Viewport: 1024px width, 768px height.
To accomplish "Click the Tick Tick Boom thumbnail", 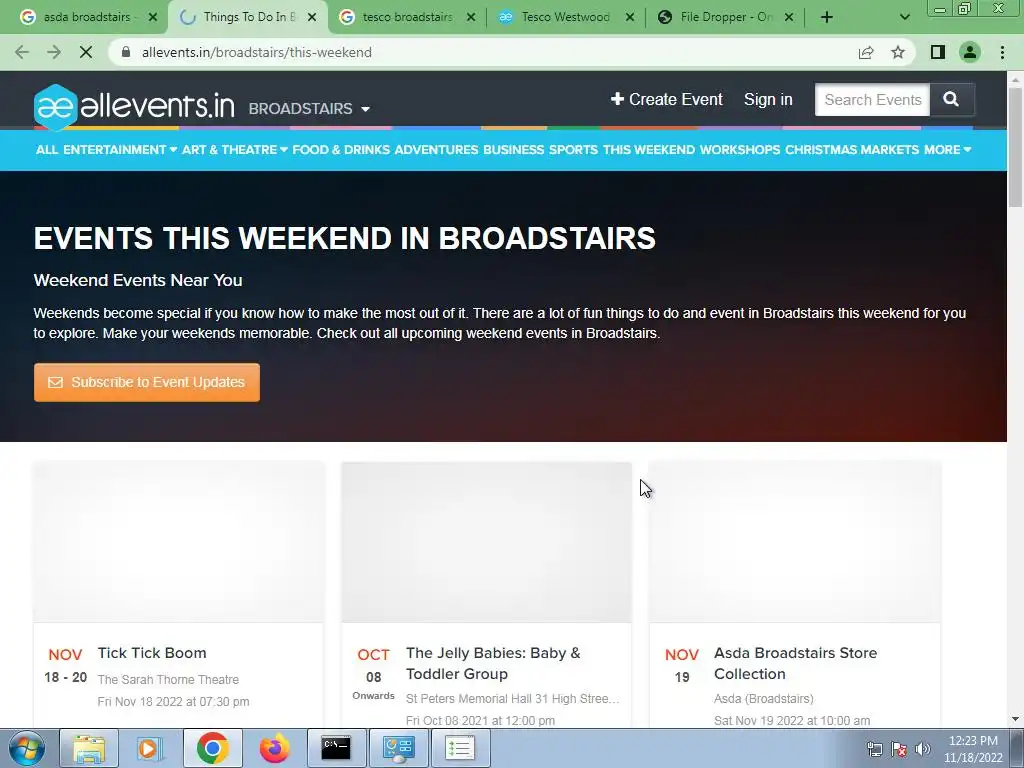I will click(179, 542).
